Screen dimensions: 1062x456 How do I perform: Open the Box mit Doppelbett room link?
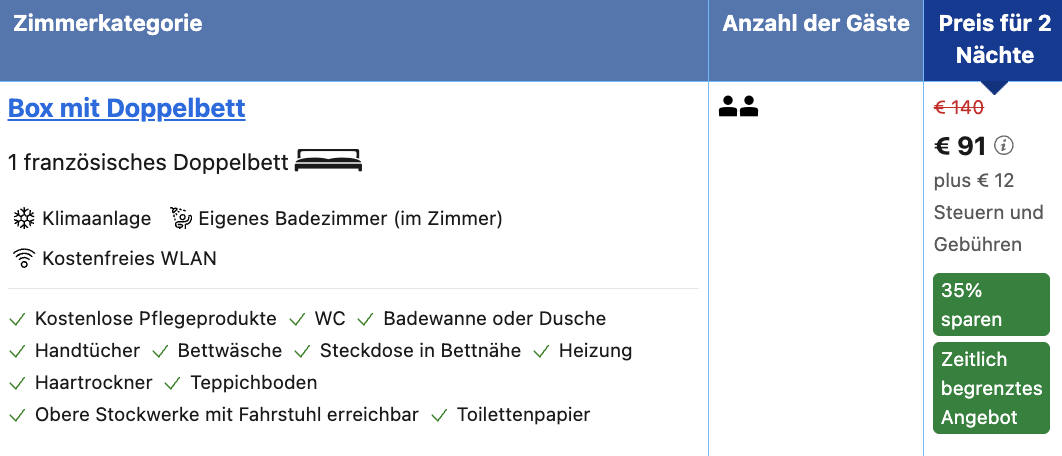127,108
